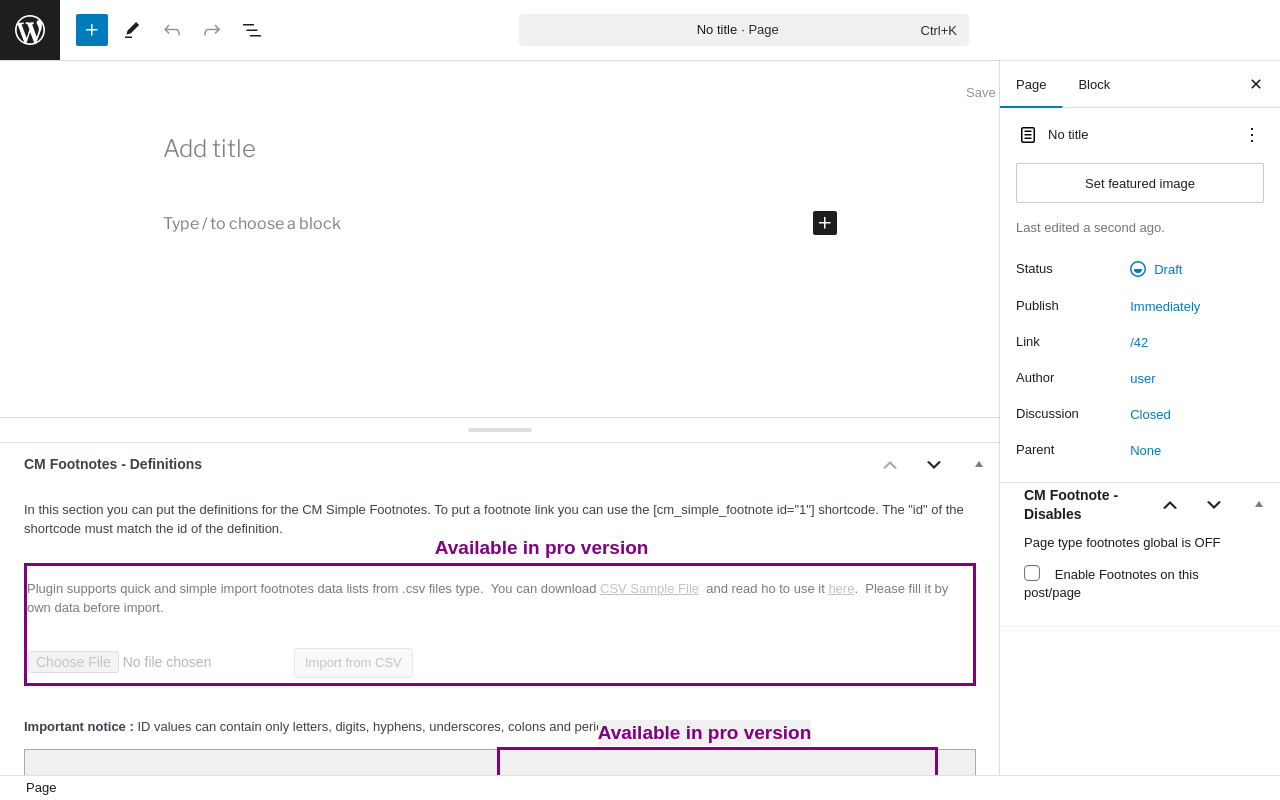Collapse the CM Footnote Disables panel
The width and height of the screenshot is (1280, 800).
click(1259, 505)
